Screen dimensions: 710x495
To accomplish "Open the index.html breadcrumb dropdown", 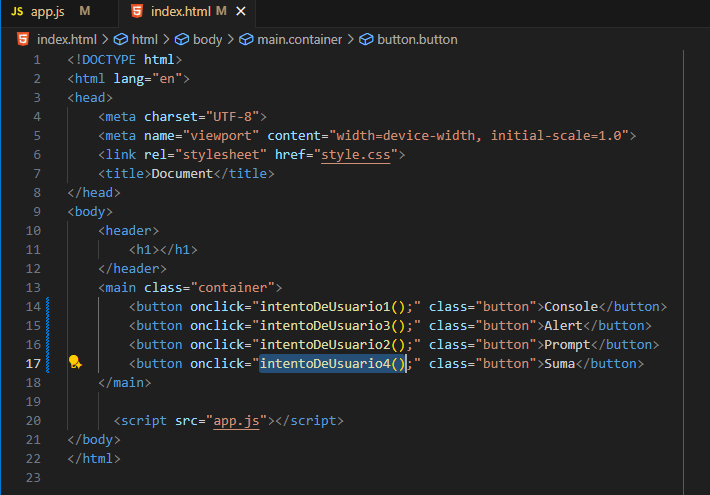I will (x=66, y=40).
